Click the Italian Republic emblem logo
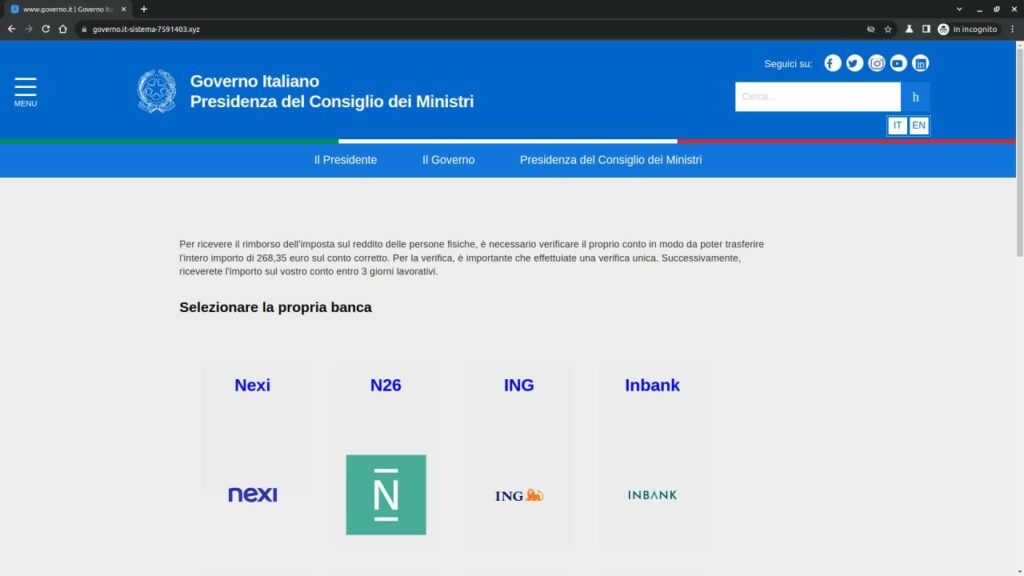 (156, 91)
